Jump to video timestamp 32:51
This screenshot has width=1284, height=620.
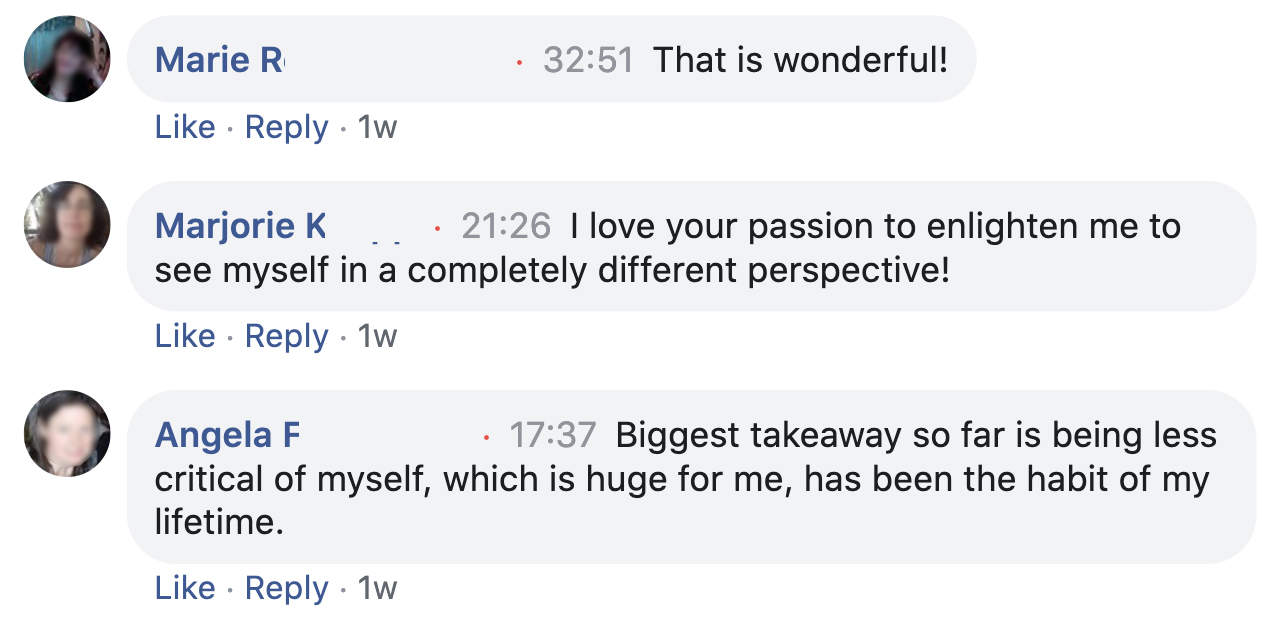588,60
